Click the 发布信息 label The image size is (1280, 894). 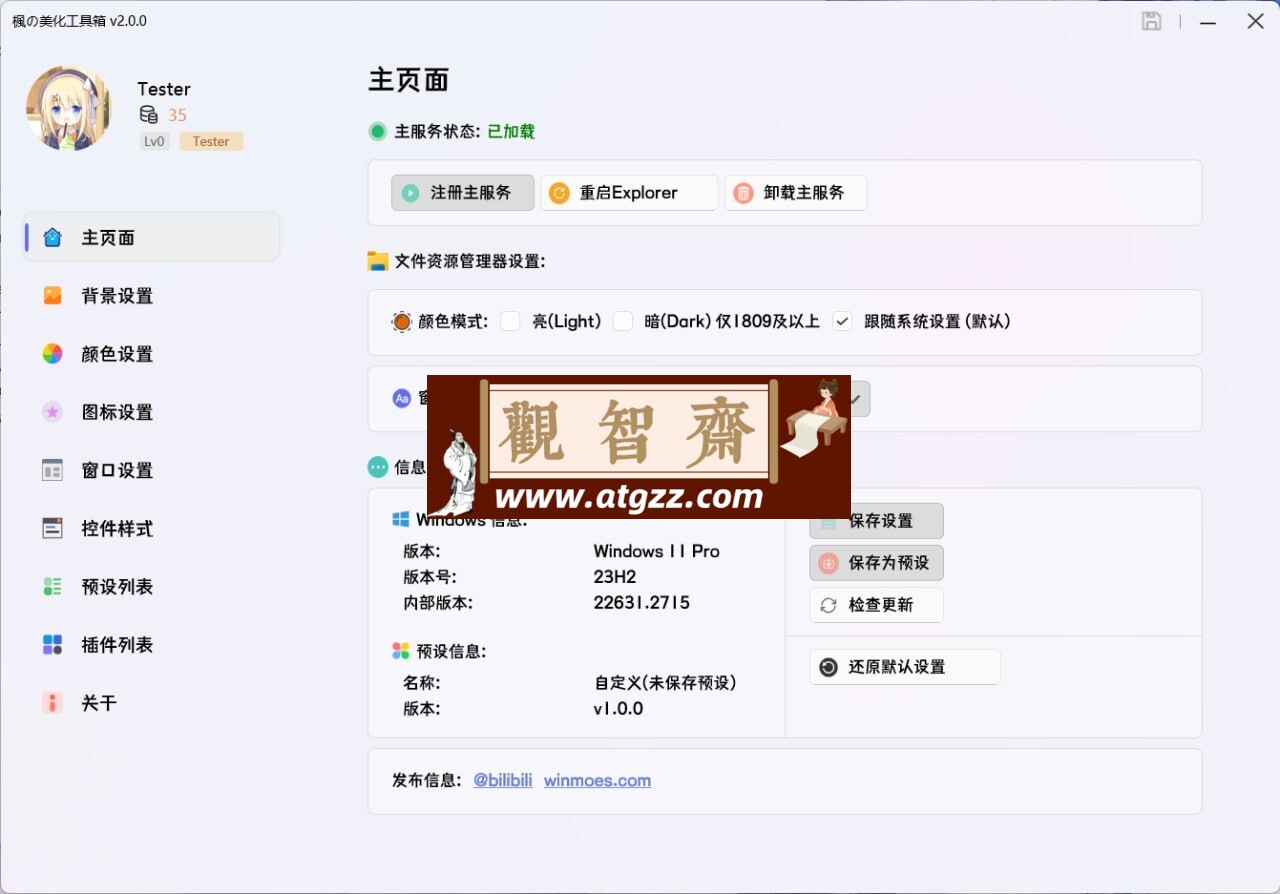click(x=427, y=780)
